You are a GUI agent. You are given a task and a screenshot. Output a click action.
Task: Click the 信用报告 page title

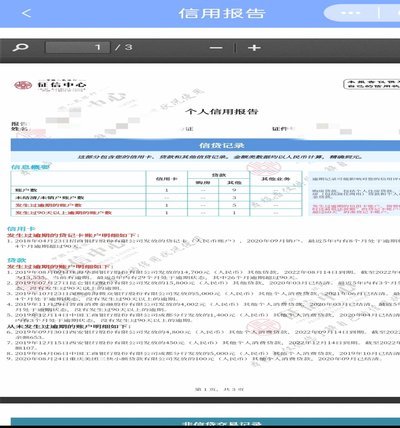pos(222,13)
